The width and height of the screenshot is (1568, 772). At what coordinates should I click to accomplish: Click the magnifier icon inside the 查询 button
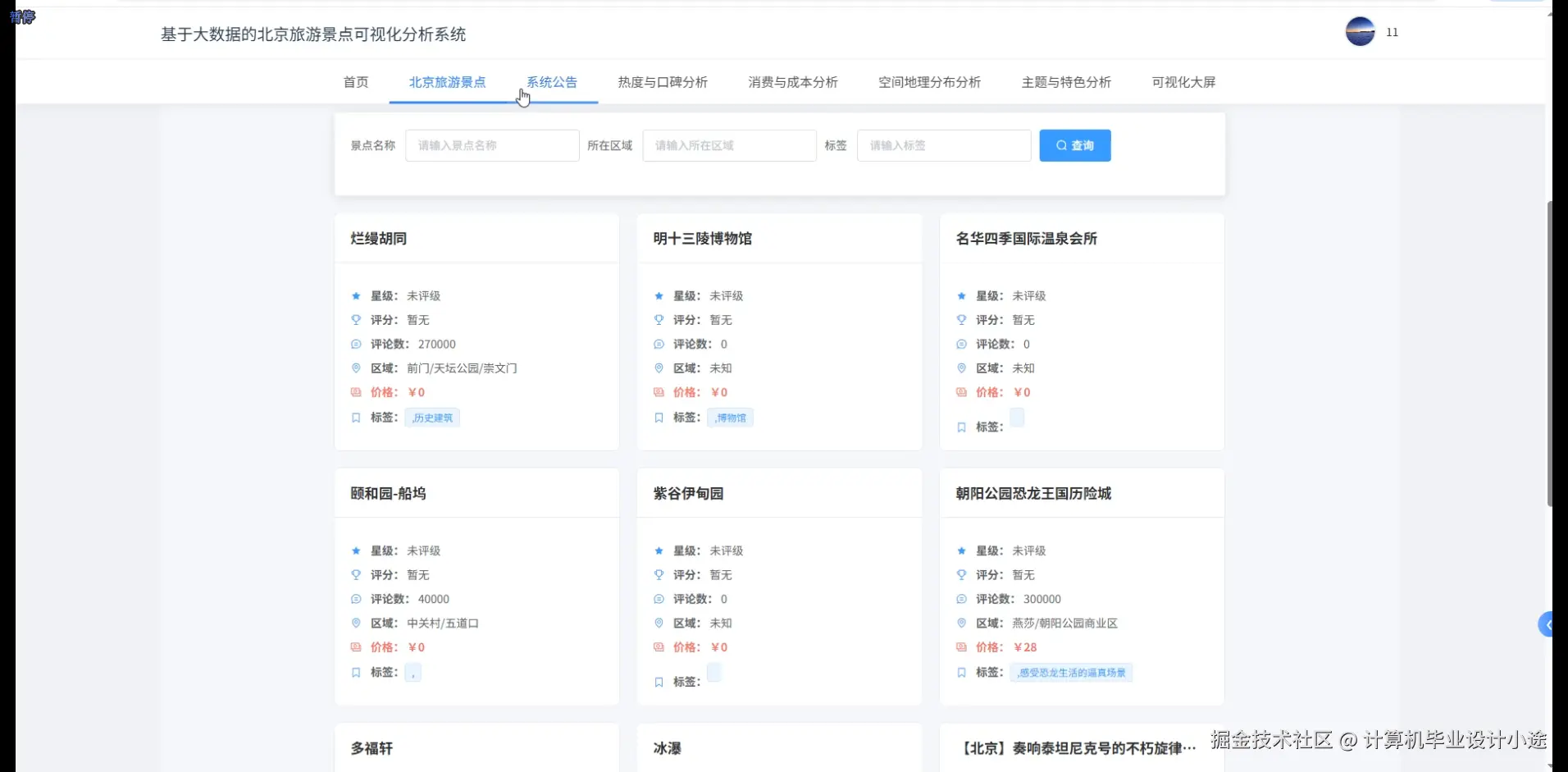(x=1060, y=145)
